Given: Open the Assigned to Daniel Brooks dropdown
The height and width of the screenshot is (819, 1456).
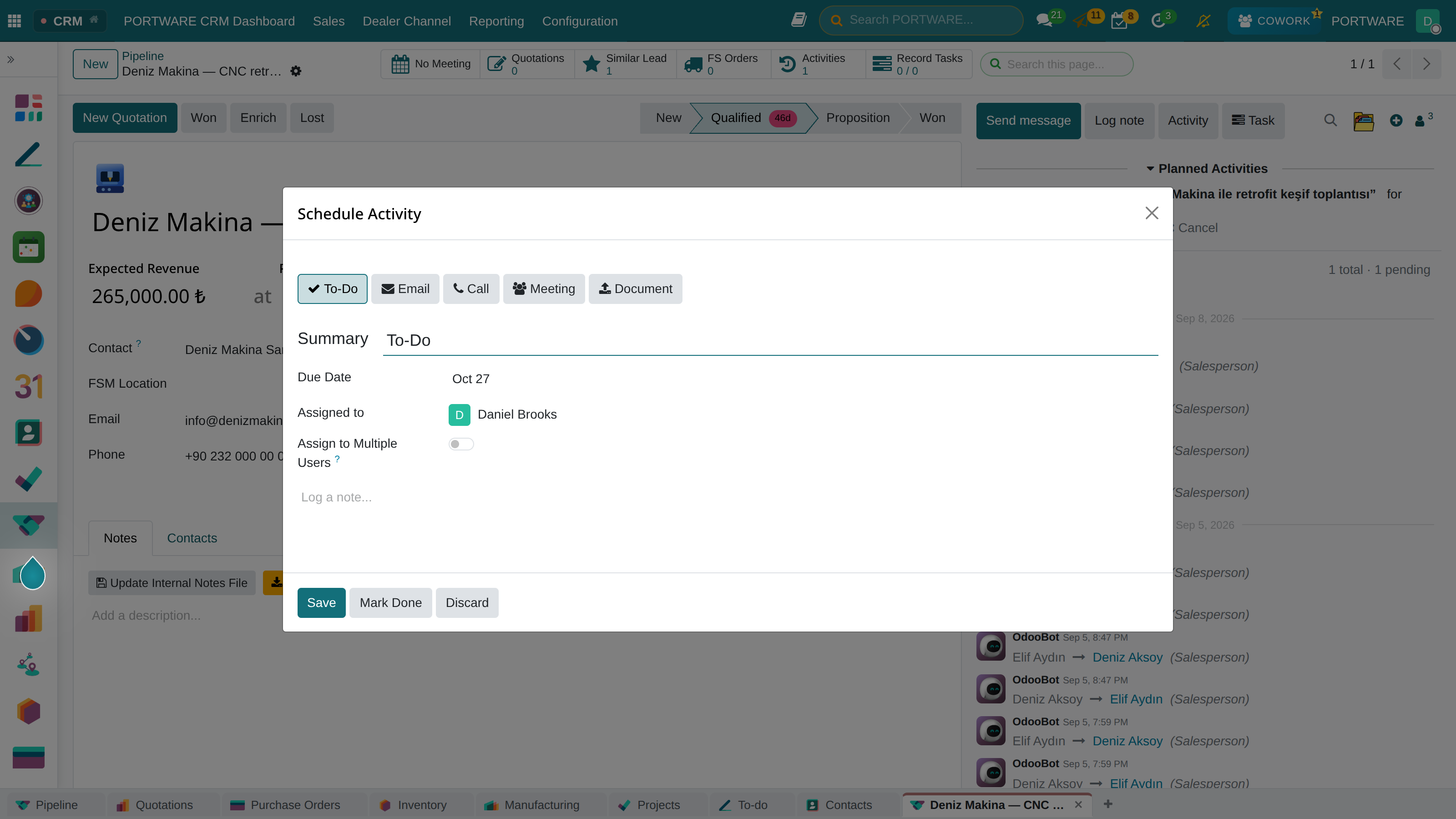Looking at the screenshot, I should point(803,415).
